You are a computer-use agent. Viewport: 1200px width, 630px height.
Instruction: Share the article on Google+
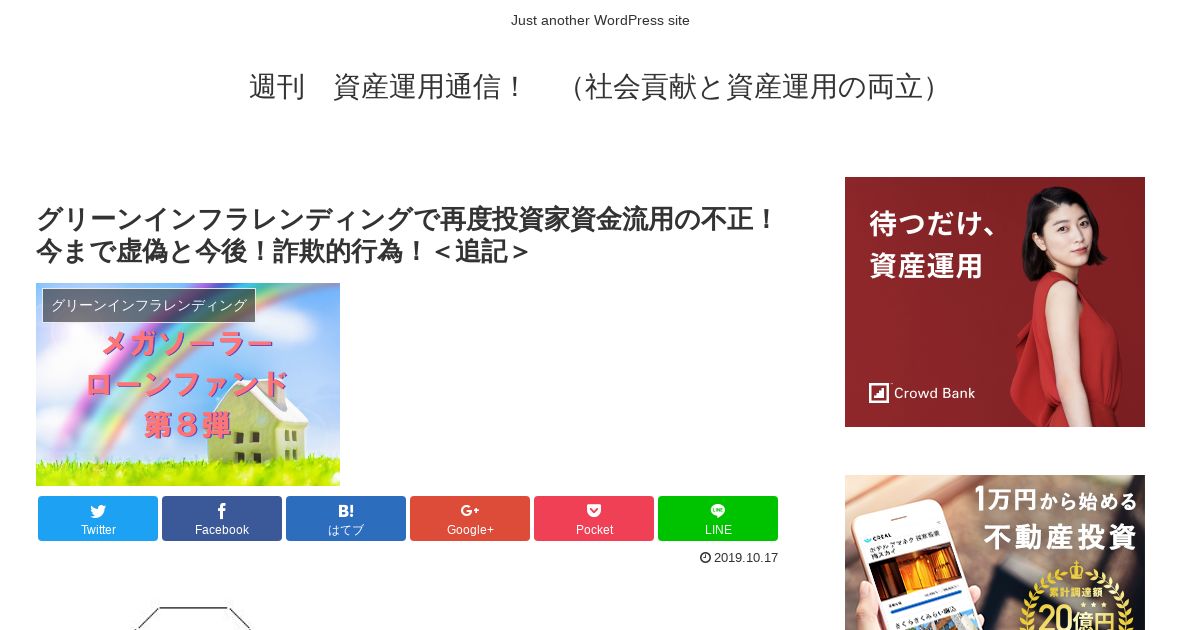tap(470, 518)
